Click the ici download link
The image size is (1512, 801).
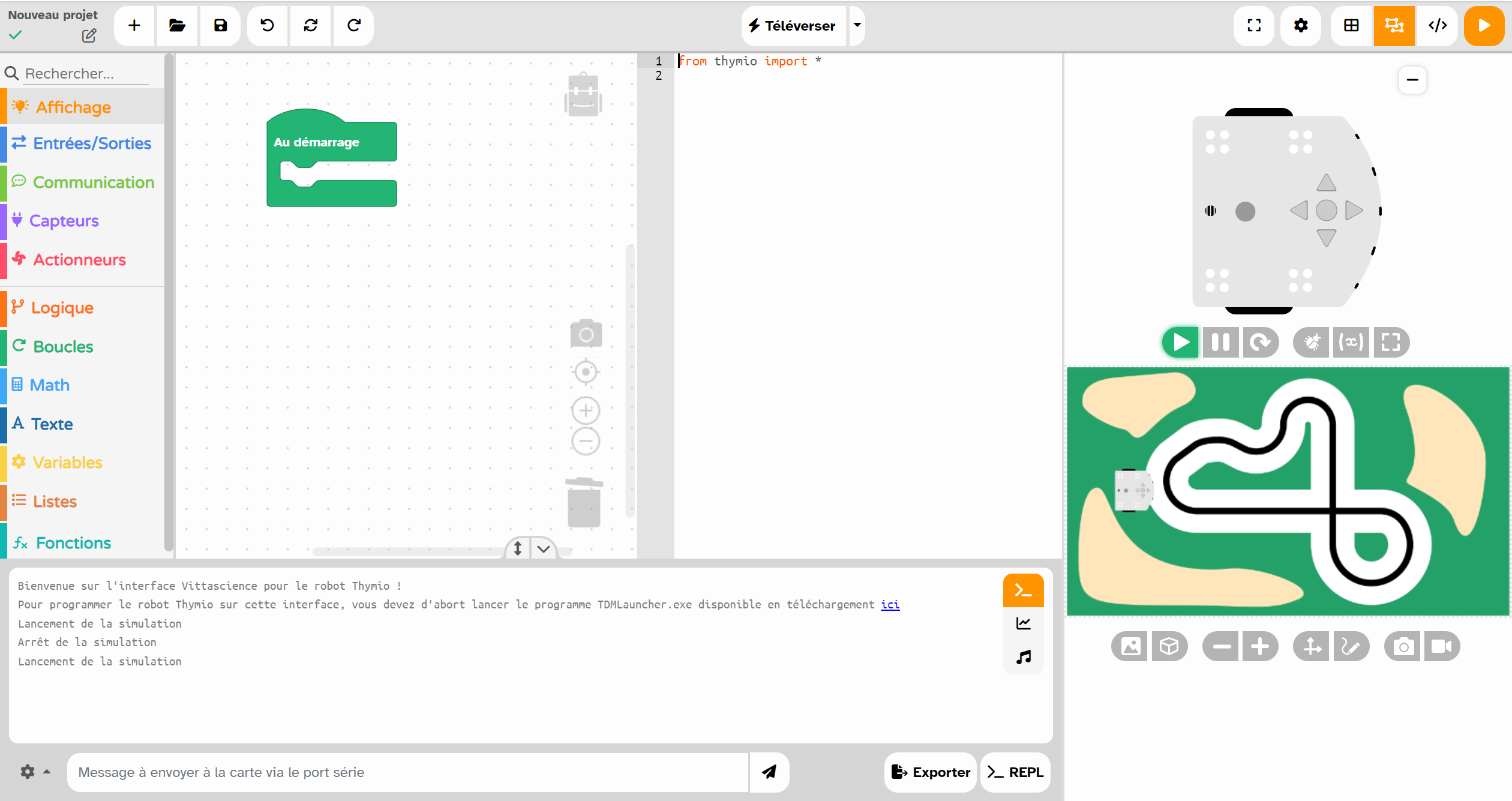[x=890, y=605]
